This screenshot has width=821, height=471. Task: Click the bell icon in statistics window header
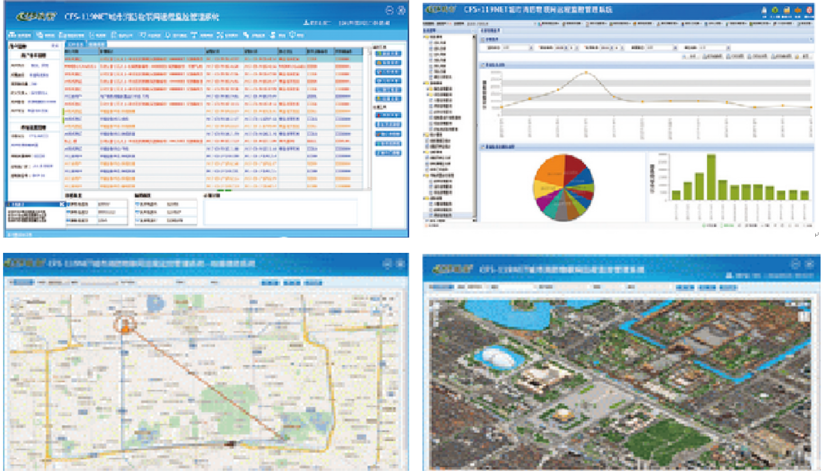[764, 10]
